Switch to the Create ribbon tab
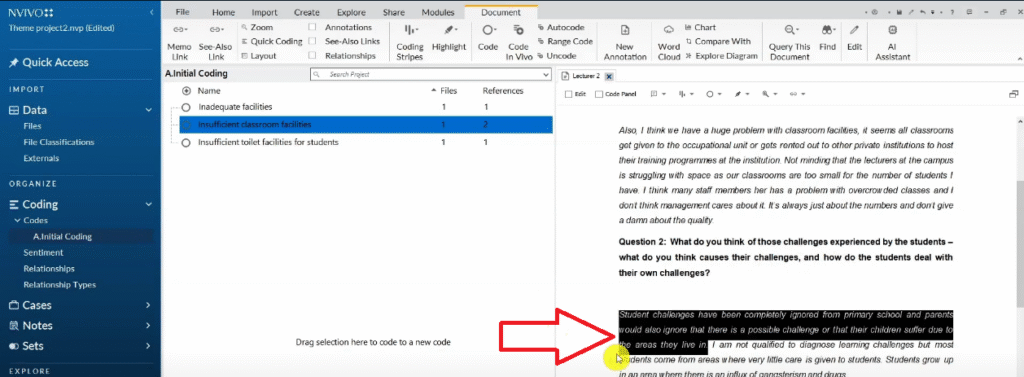Image resolution: width=1024 pixels, height=377 pixels. (x=307, y=12)
